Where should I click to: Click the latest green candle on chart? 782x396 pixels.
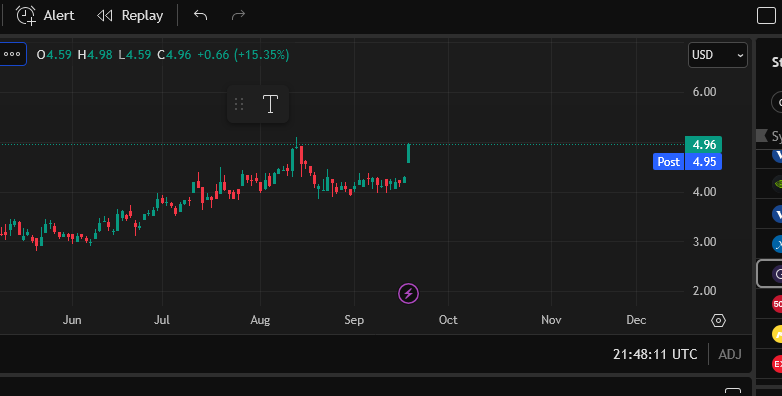(x=408, y=153)
